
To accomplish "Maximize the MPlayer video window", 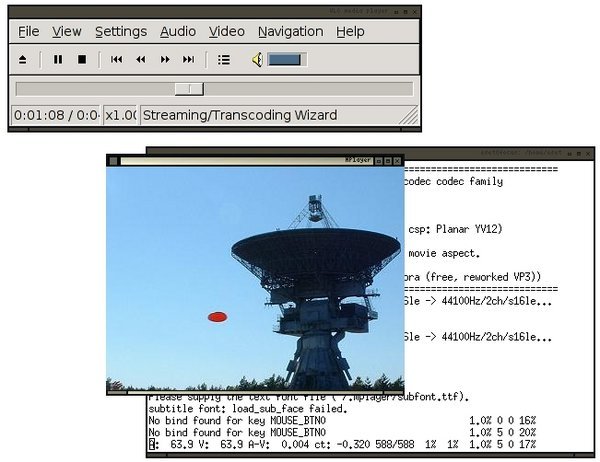I will pos(388,161).
